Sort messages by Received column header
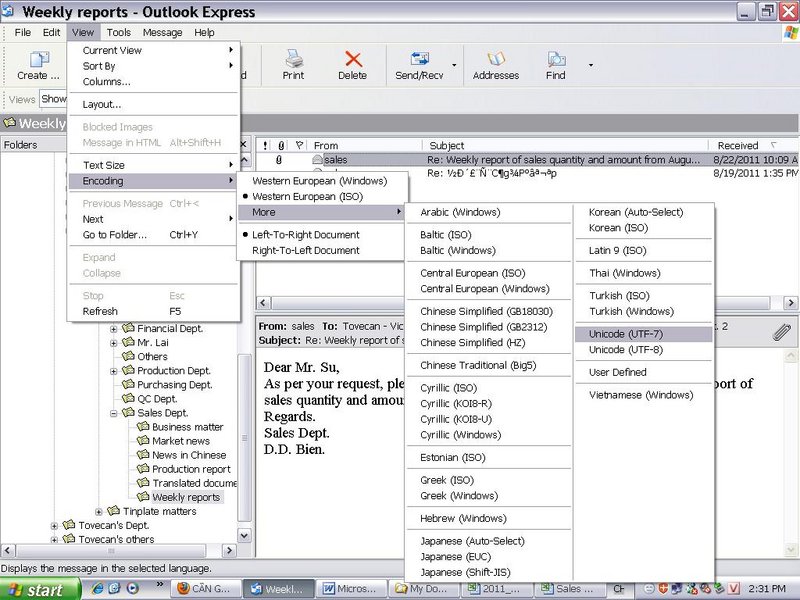The image size is (800, 600). pos(738,146)
